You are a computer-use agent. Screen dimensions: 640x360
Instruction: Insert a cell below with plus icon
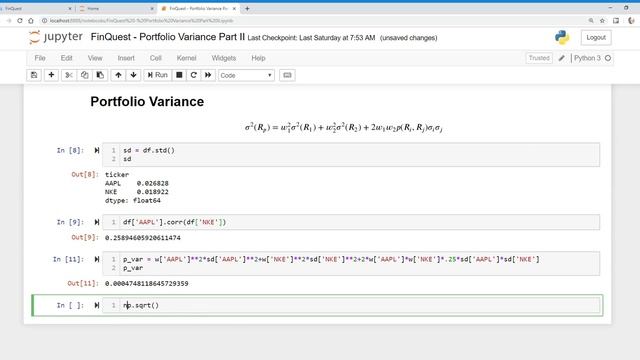tap(51, 75)
